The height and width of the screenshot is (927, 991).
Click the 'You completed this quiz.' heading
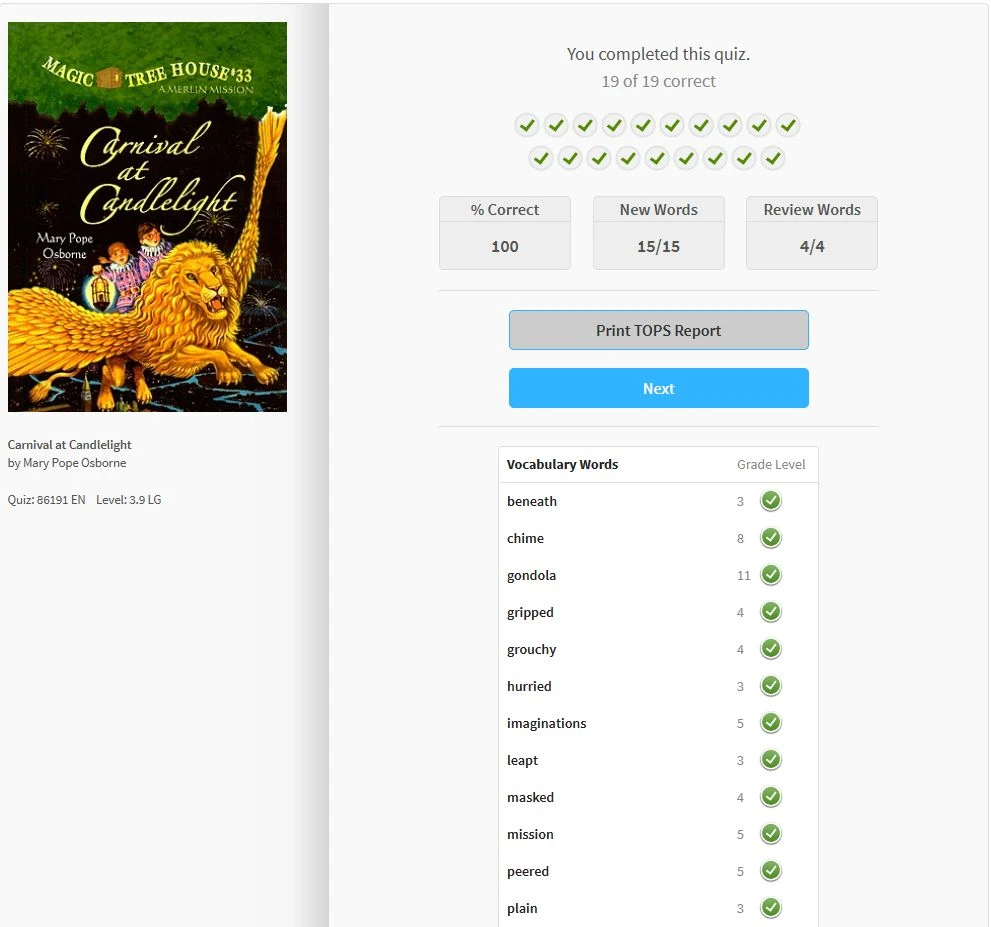pos(658,54)
